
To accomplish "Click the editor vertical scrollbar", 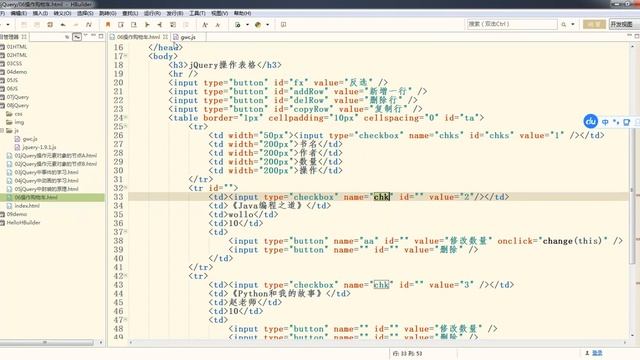I will point(633,190).
